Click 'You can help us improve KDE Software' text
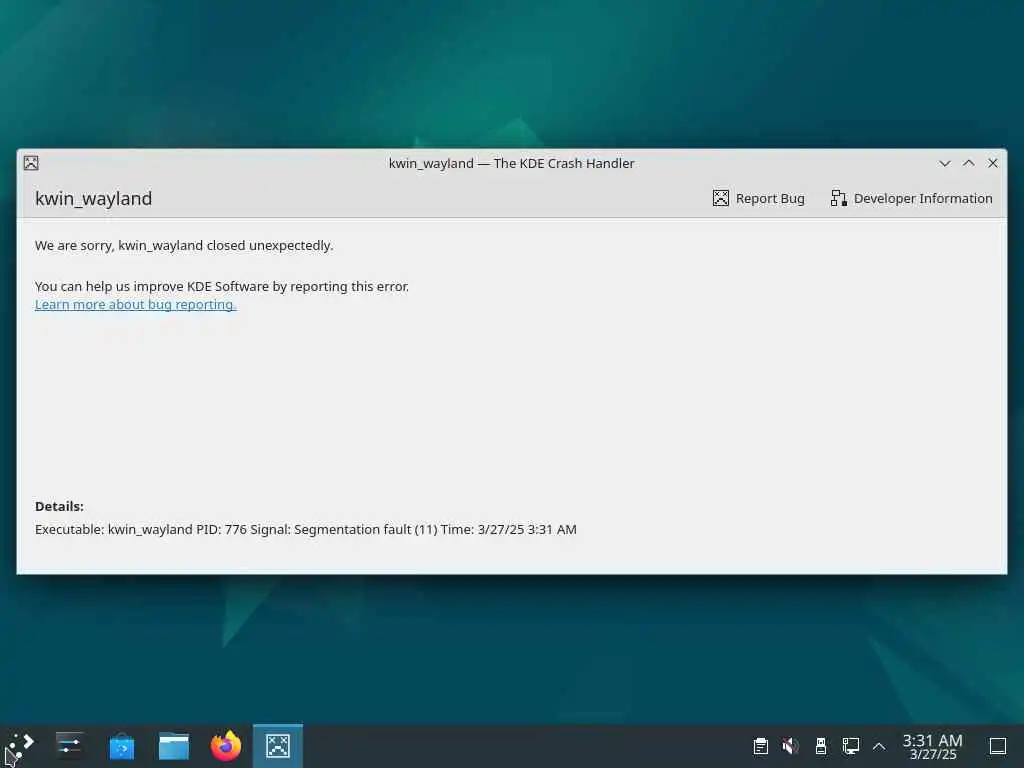Screen dimensions: 1024x768 point(152,287)
